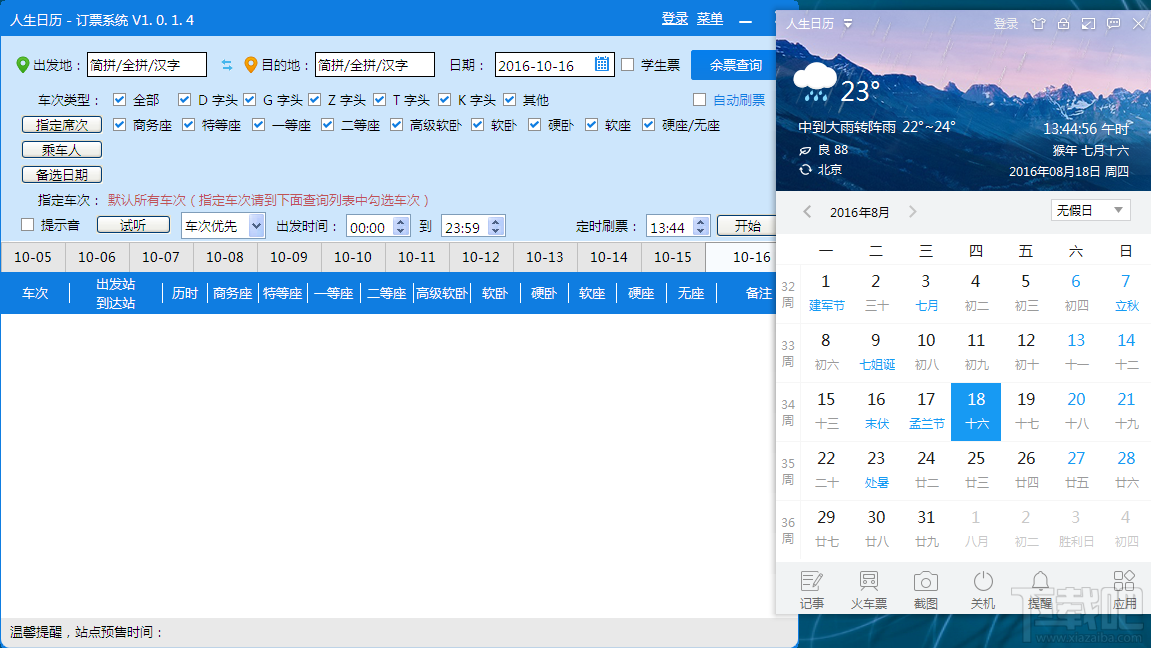1151x648 pixels.
Task: Switch to the 10-13 date tab
Action: (x=545, y=257)
